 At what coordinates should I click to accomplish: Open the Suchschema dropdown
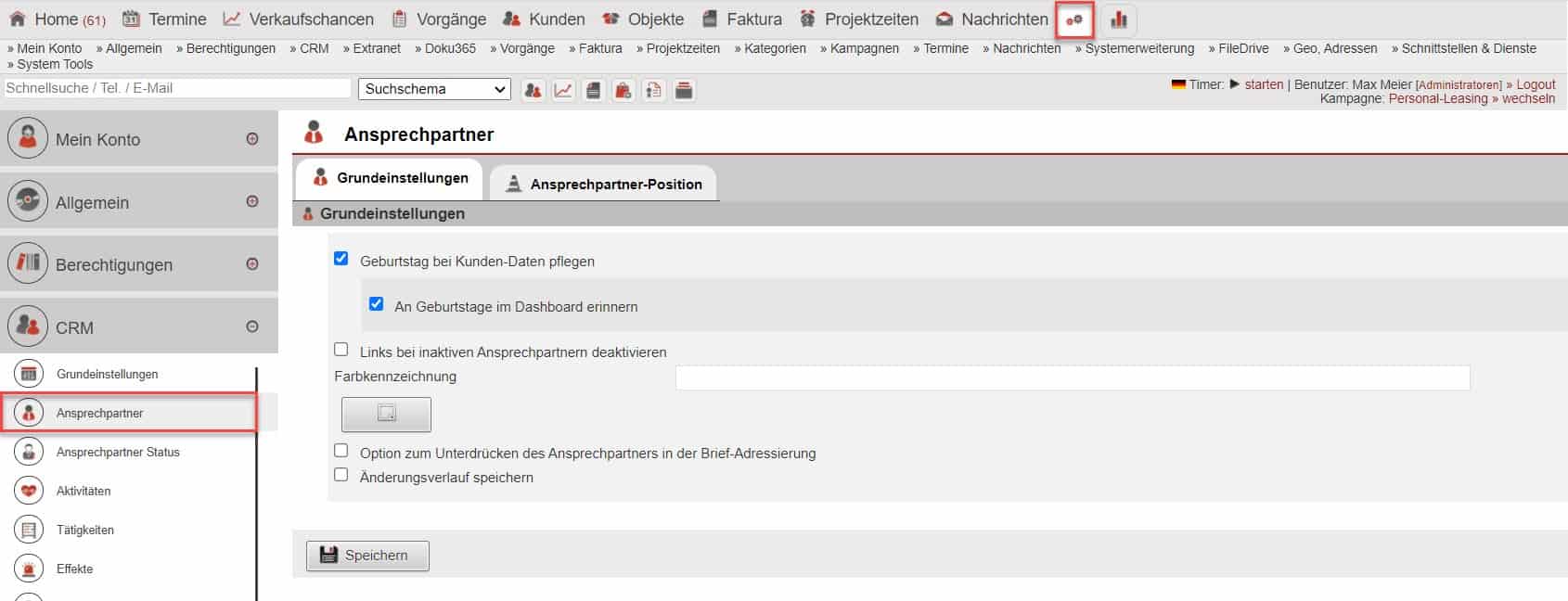click(434, 89)
